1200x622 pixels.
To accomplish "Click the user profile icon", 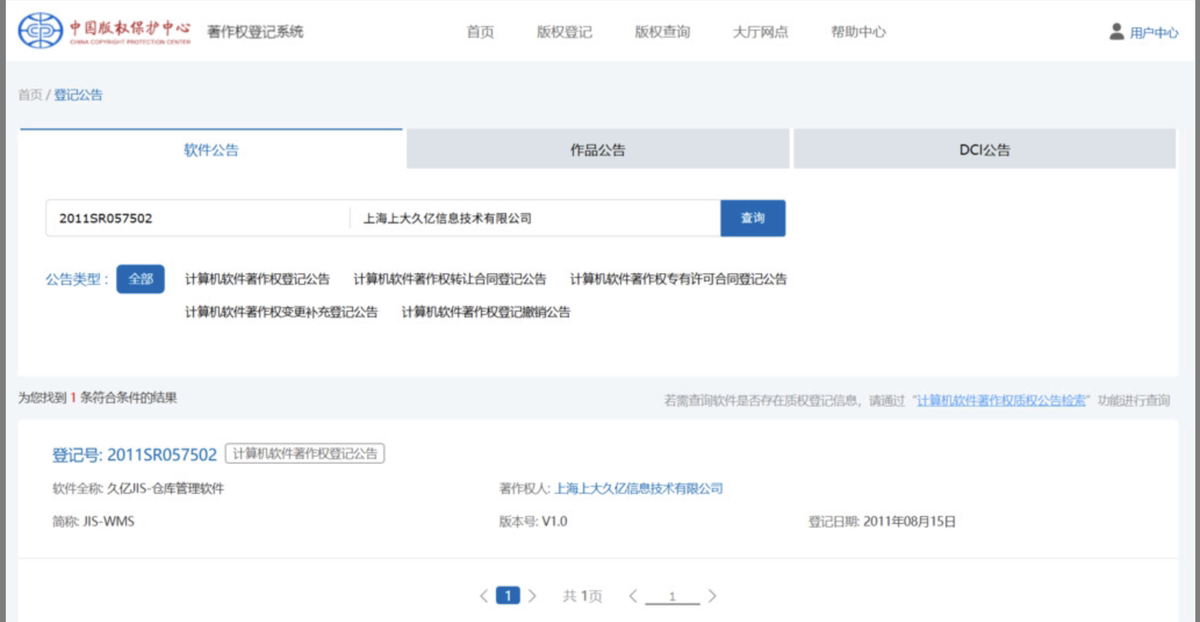I will tap(1117, 32).
